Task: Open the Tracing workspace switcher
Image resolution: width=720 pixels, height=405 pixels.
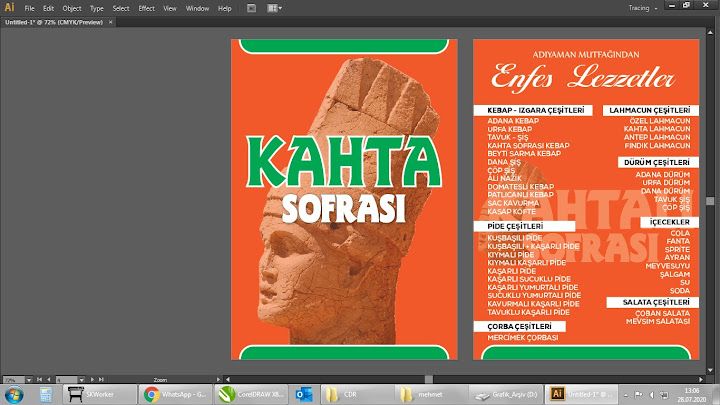Action: pos(643,8)
